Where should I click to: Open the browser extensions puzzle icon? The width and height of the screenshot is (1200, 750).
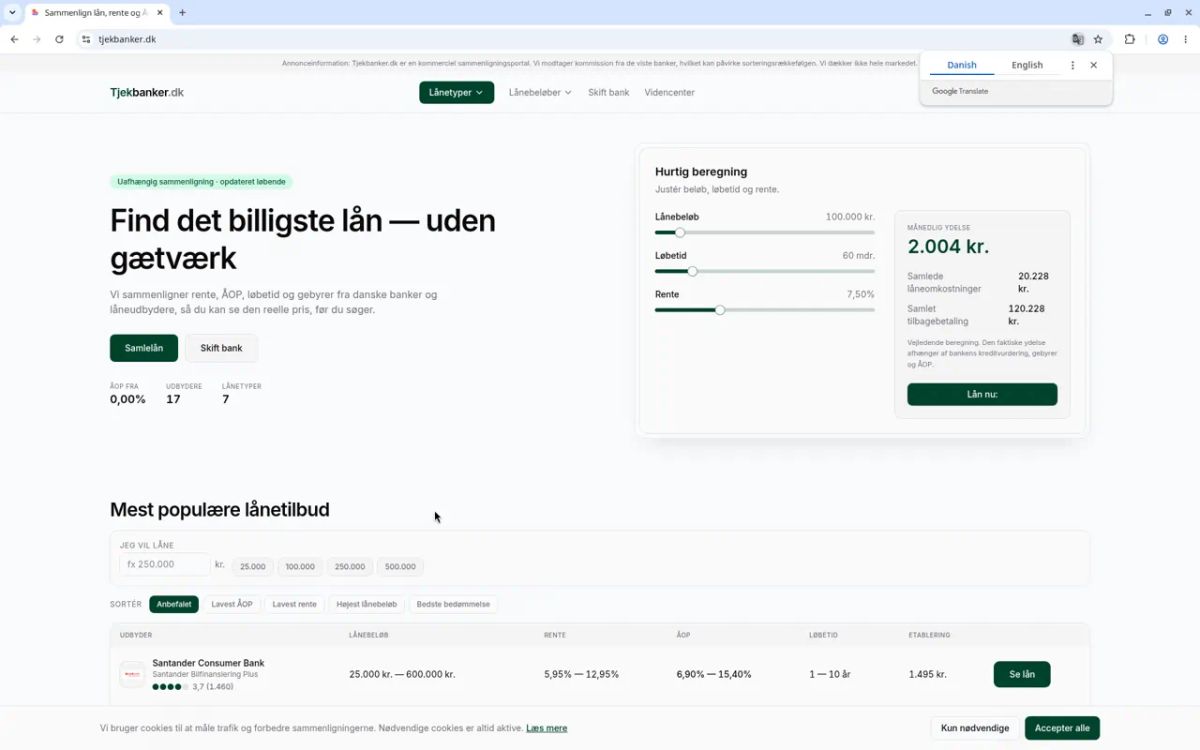click(x=1130, y=39)
